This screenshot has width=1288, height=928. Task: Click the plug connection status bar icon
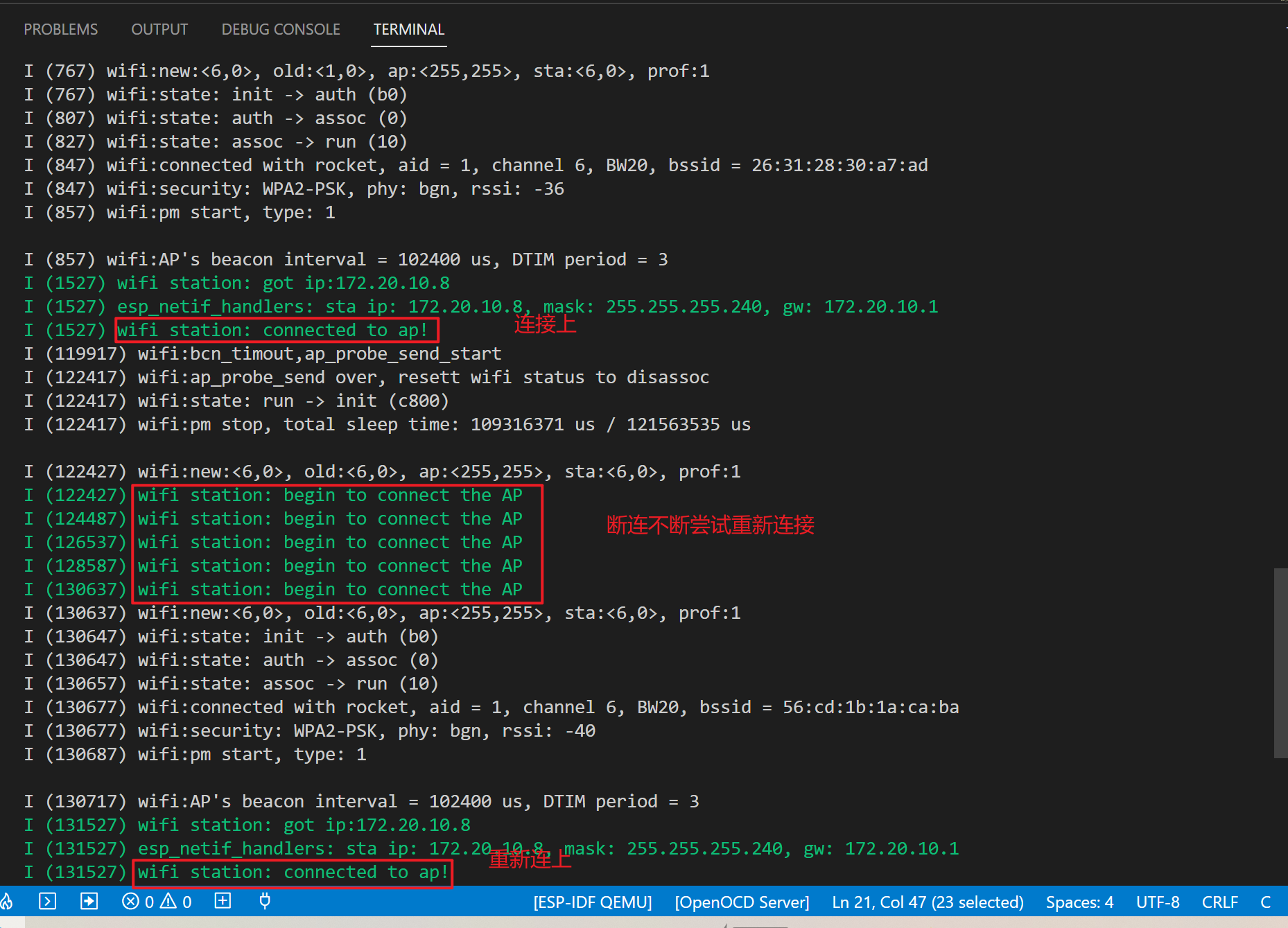coord(264,901)
